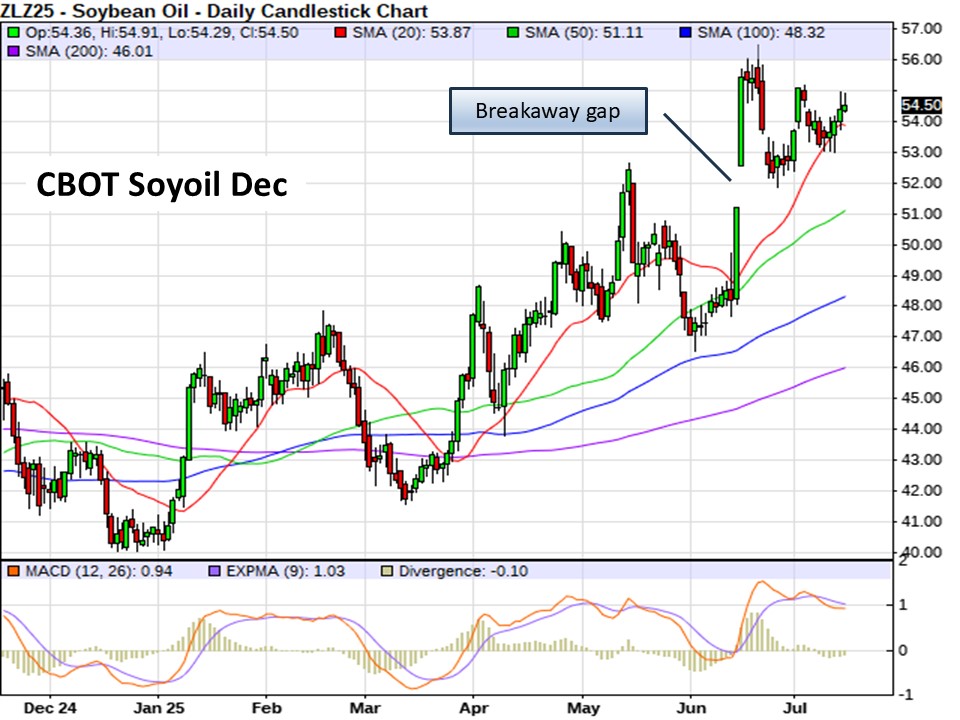
Task: Click the tan Divergence legend swatch
Action: (x=388, y=572)
